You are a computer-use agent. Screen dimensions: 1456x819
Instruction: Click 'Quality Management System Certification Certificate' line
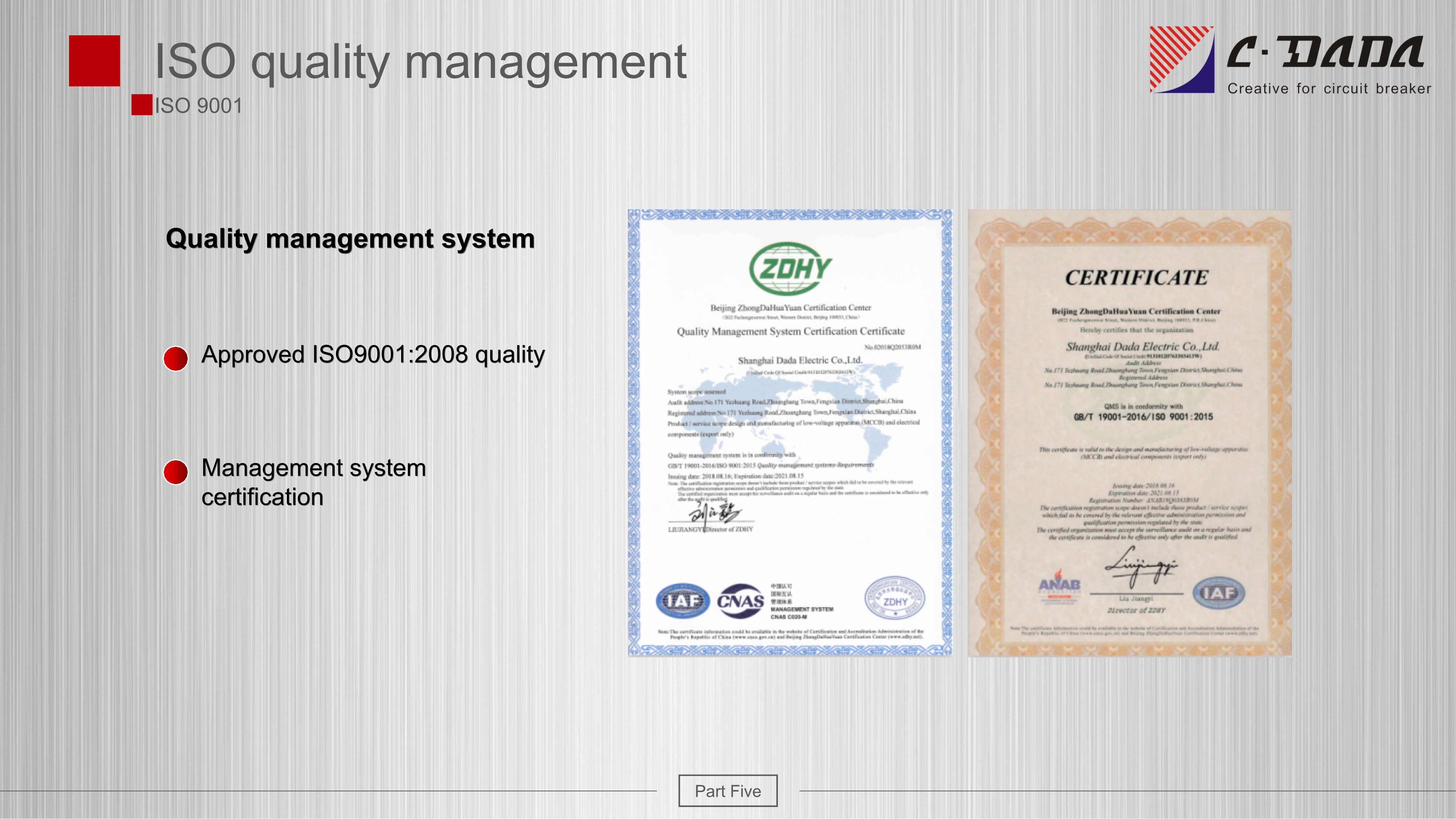pyautogui.click(x=790, y=331)
